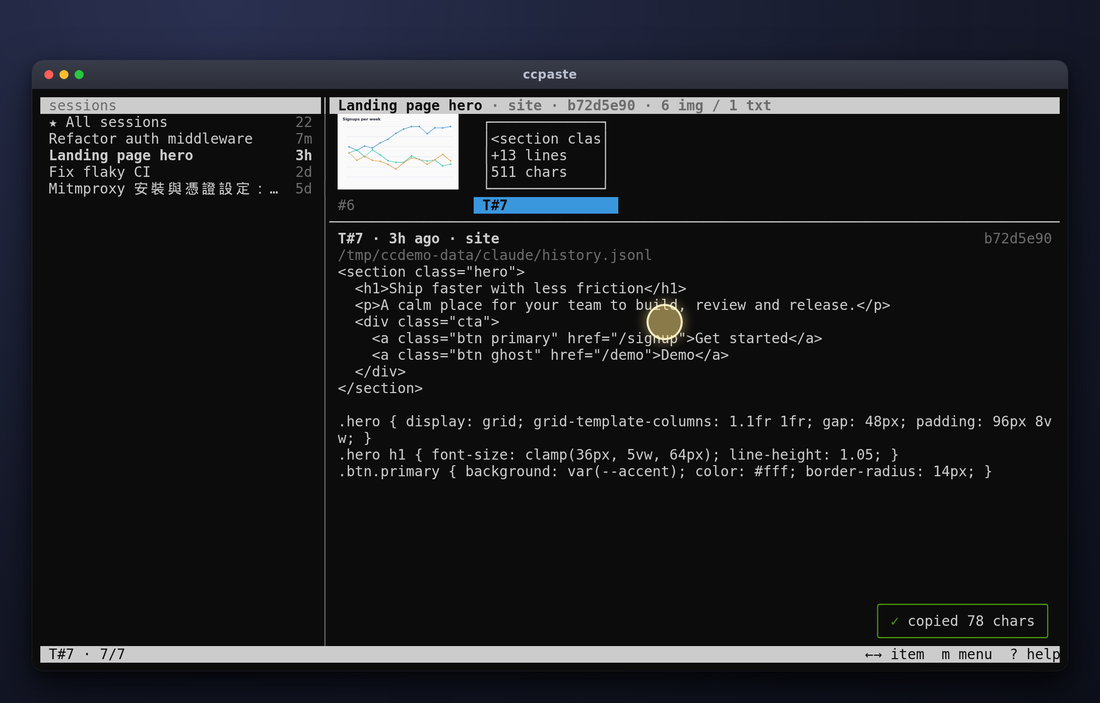This screenshot has width=1100, height=703.
Task: Click the .btn.primary CSS rule line
Action: tap(665, 472)
